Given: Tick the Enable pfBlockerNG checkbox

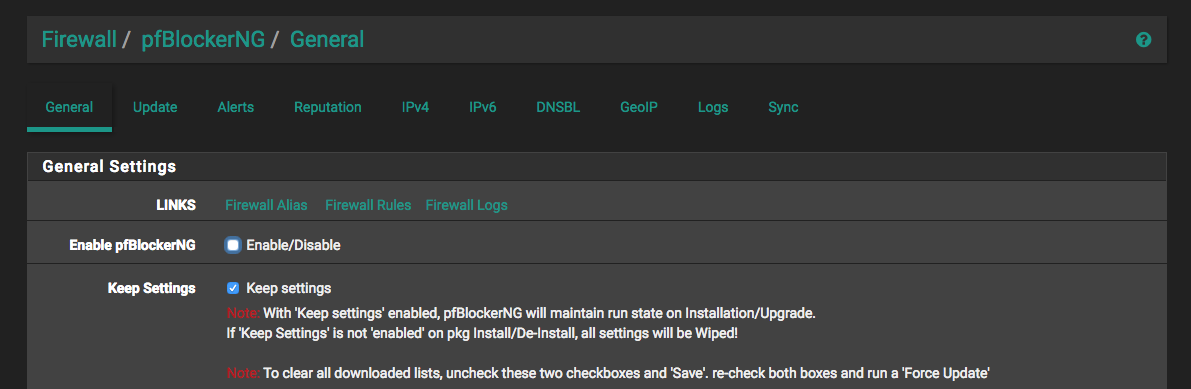Looking at the screenshot, I should [x=233, y=245].
